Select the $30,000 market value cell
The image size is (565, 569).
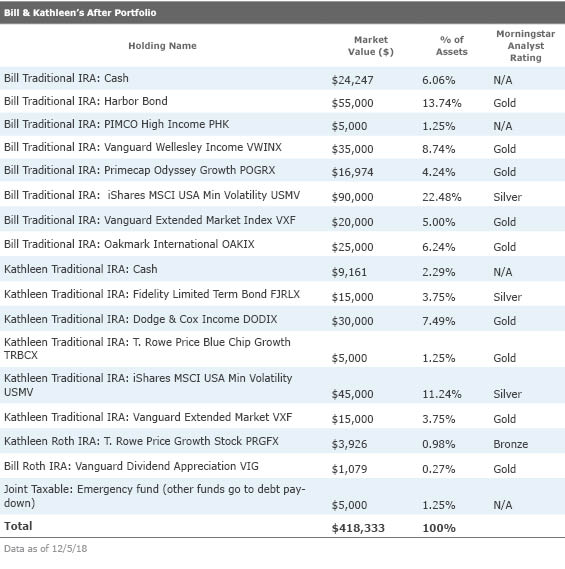352,321
